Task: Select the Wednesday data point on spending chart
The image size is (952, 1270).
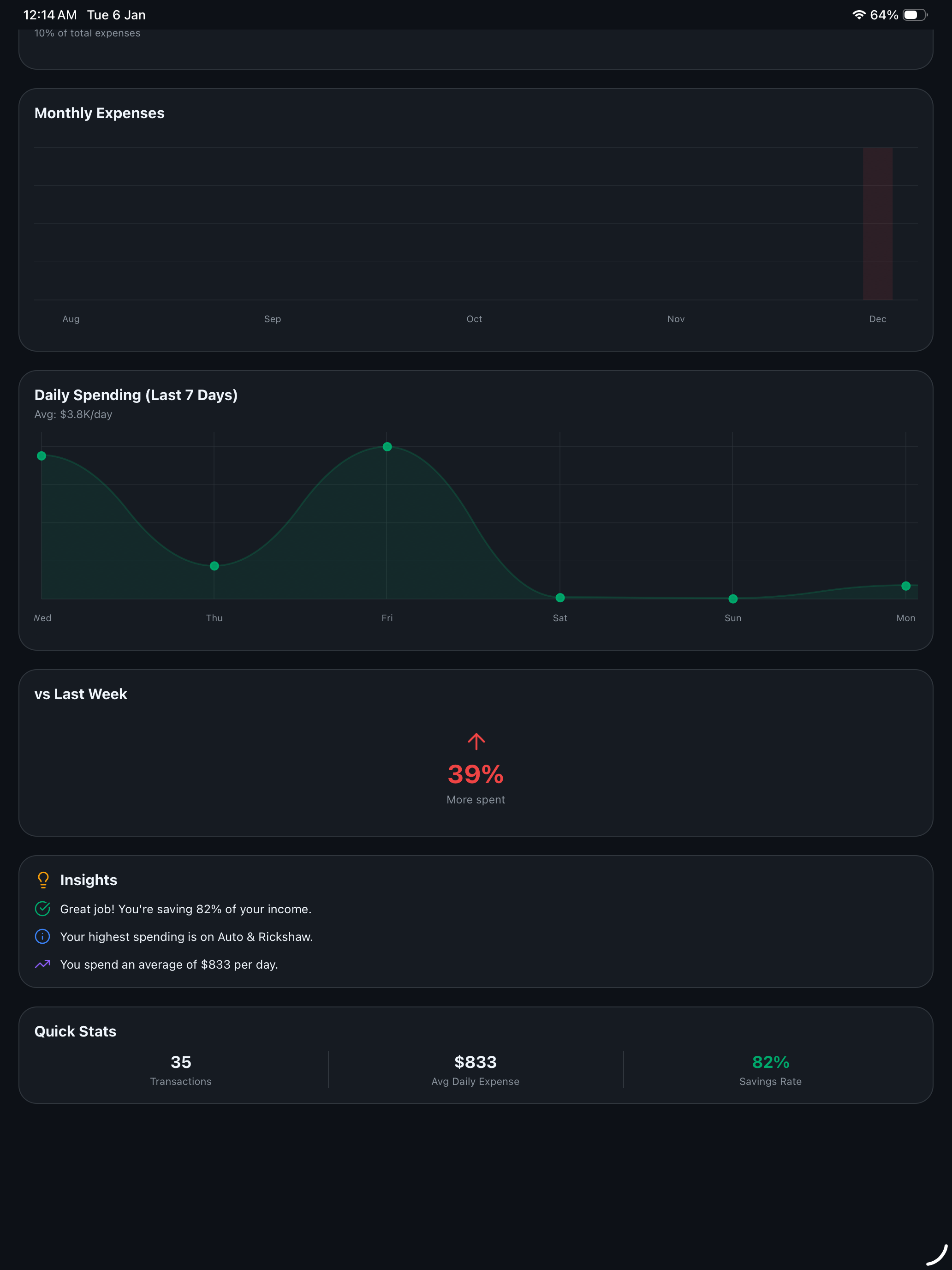Action: click(42, 456)
